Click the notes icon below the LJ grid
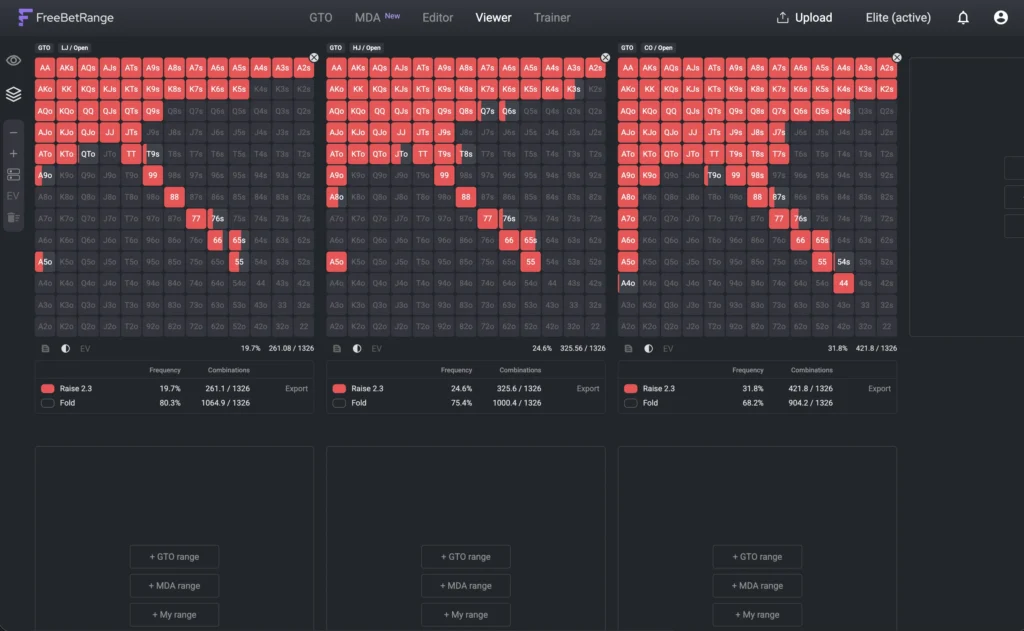1024x631 pixels. coord(45,348)
